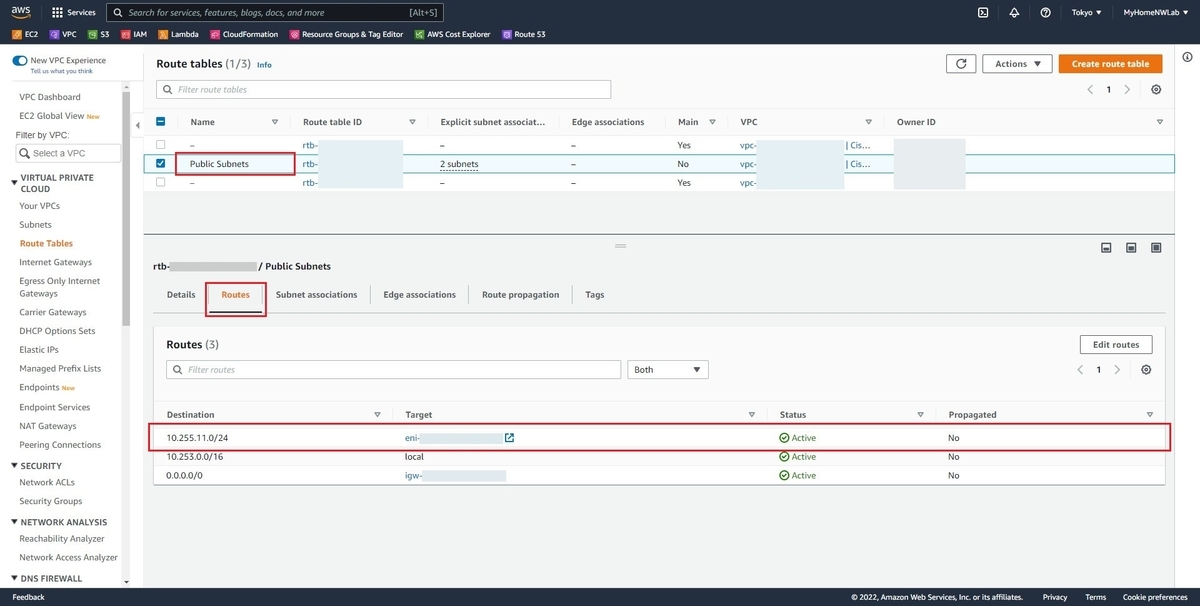Open VPC bookmark shortcut

click(62, 34)
